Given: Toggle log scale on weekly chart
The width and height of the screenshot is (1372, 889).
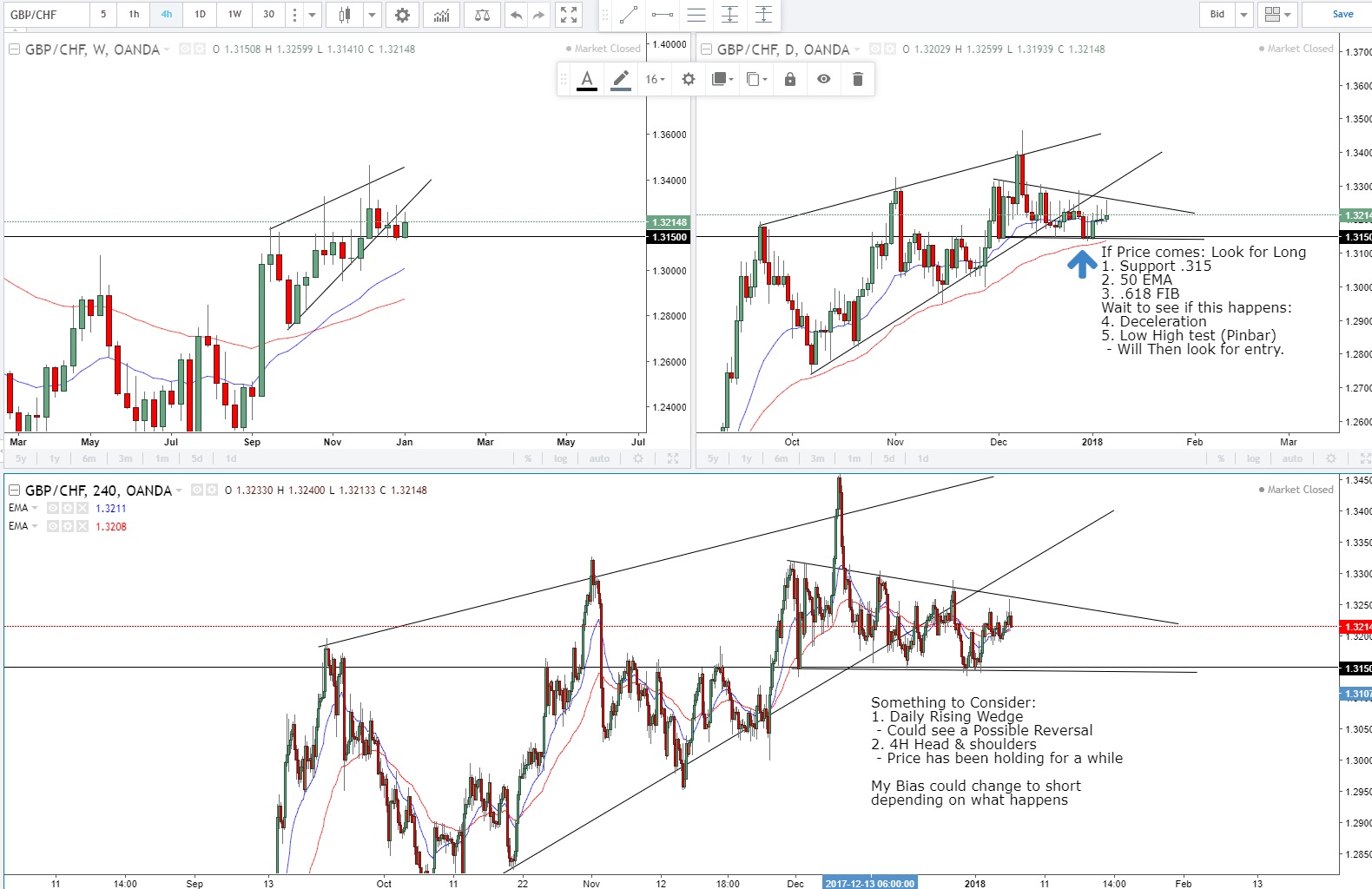Looking at the screenshot, I should tap(561, 458).
